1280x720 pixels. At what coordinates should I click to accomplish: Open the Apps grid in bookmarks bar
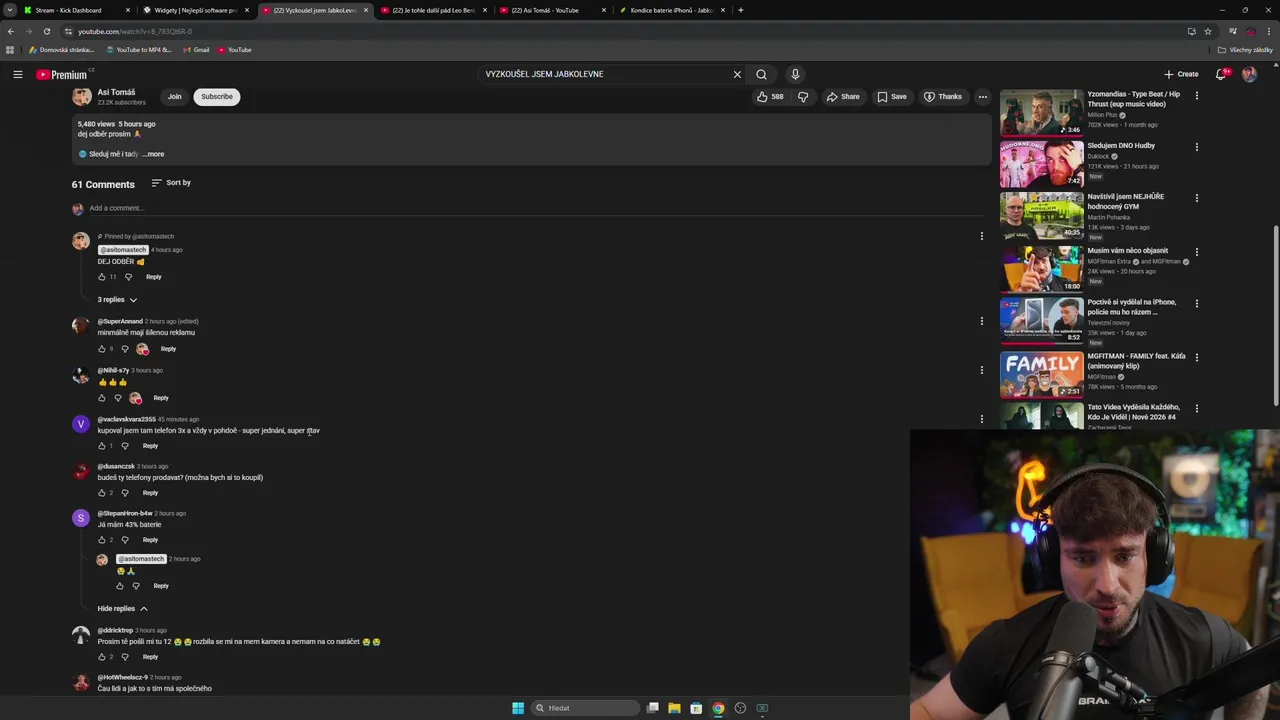(10, 50)
